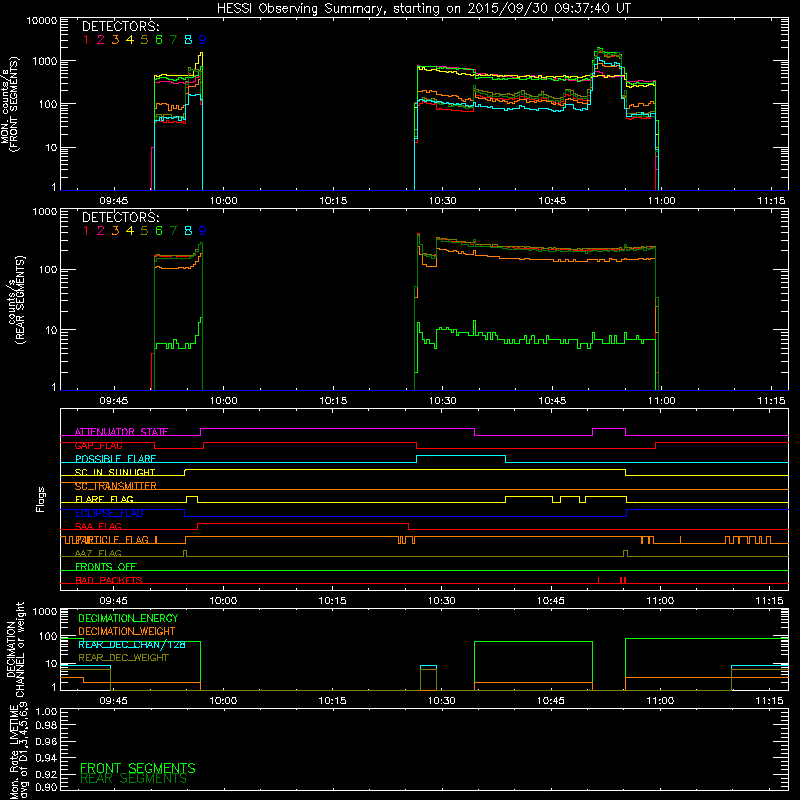800x800 pixels.
Task: Click the Mon. Rate LIVETIME axis title
Action: [x=19, y=751]
